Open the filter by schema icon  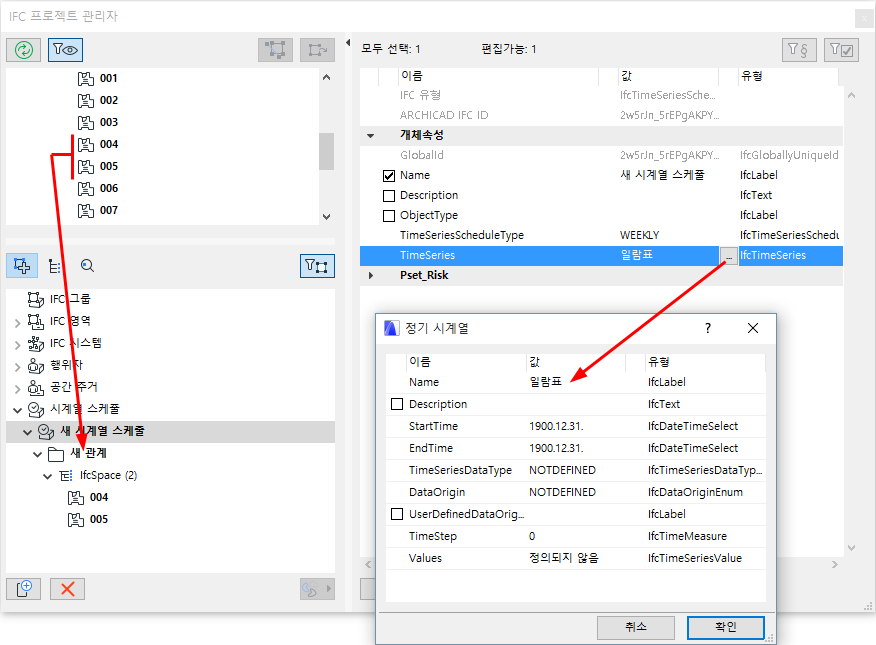(799, 50)
